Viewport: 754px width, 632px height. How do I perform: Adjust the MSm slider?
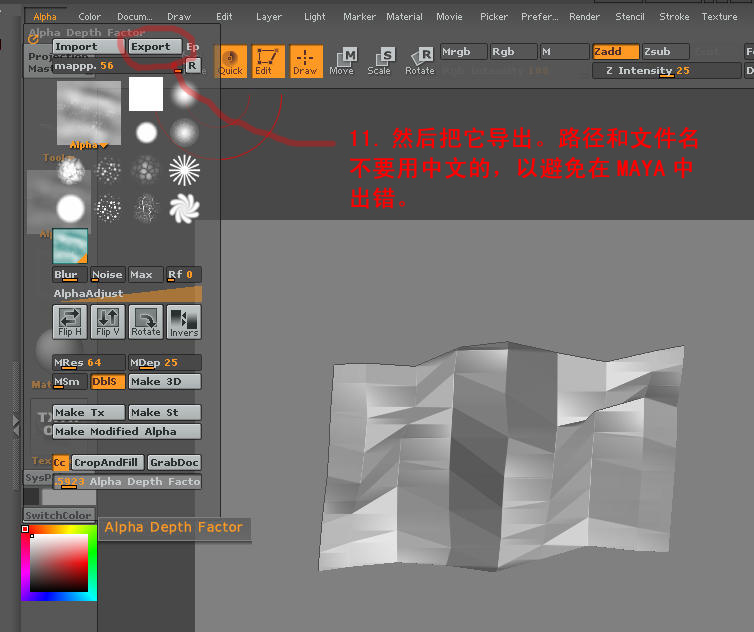point(69,382)
